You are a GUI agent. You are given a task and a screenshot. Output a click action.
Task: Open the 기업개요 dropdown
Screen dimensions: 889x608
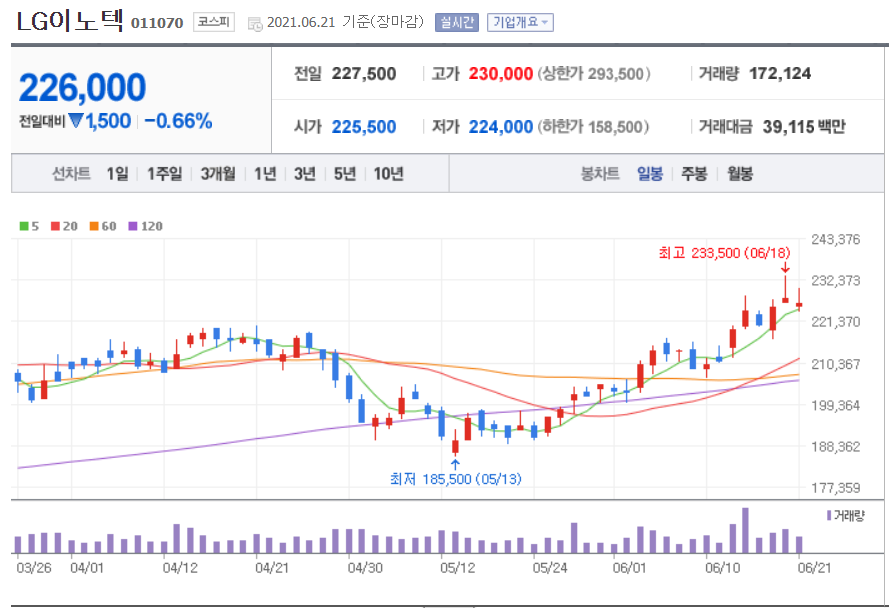tap(520, 23)
